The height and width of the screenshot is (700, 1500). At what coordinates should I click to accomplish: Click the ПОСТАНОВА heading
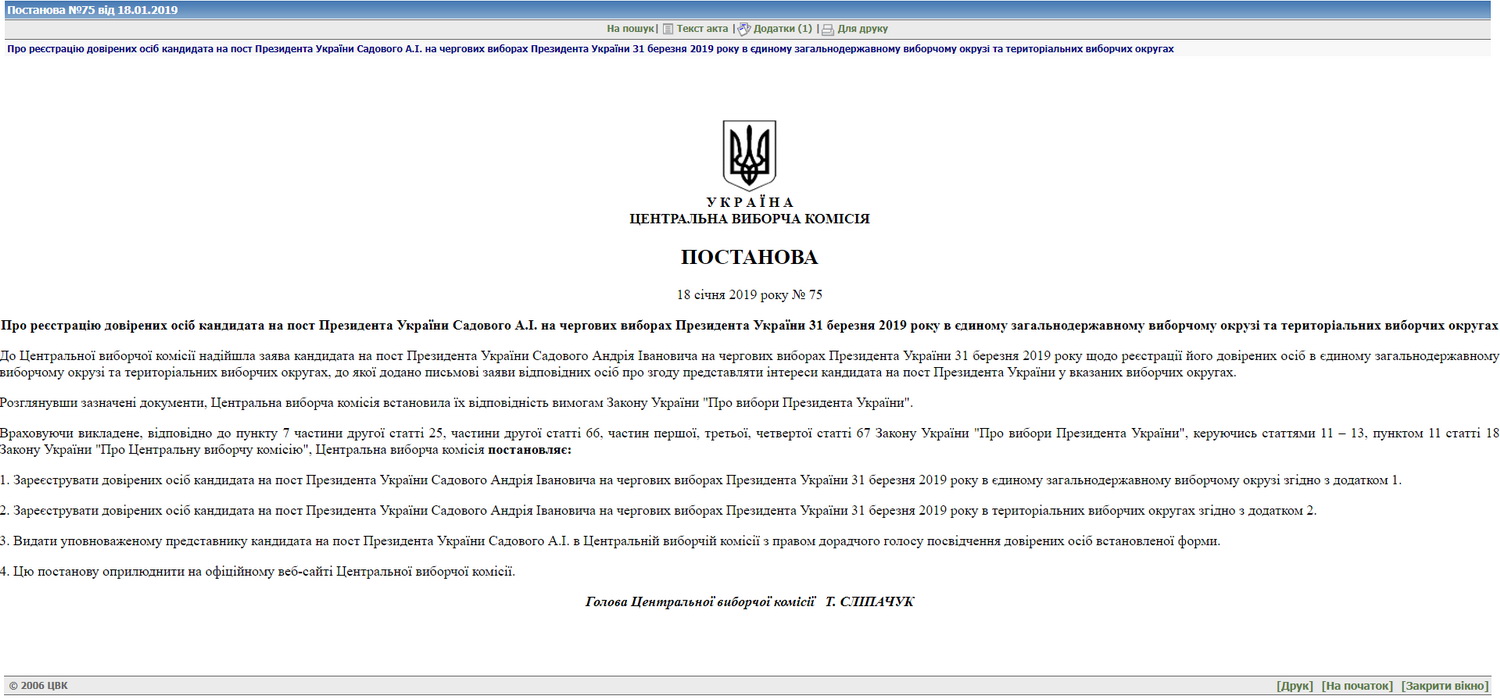pos(749,258)
